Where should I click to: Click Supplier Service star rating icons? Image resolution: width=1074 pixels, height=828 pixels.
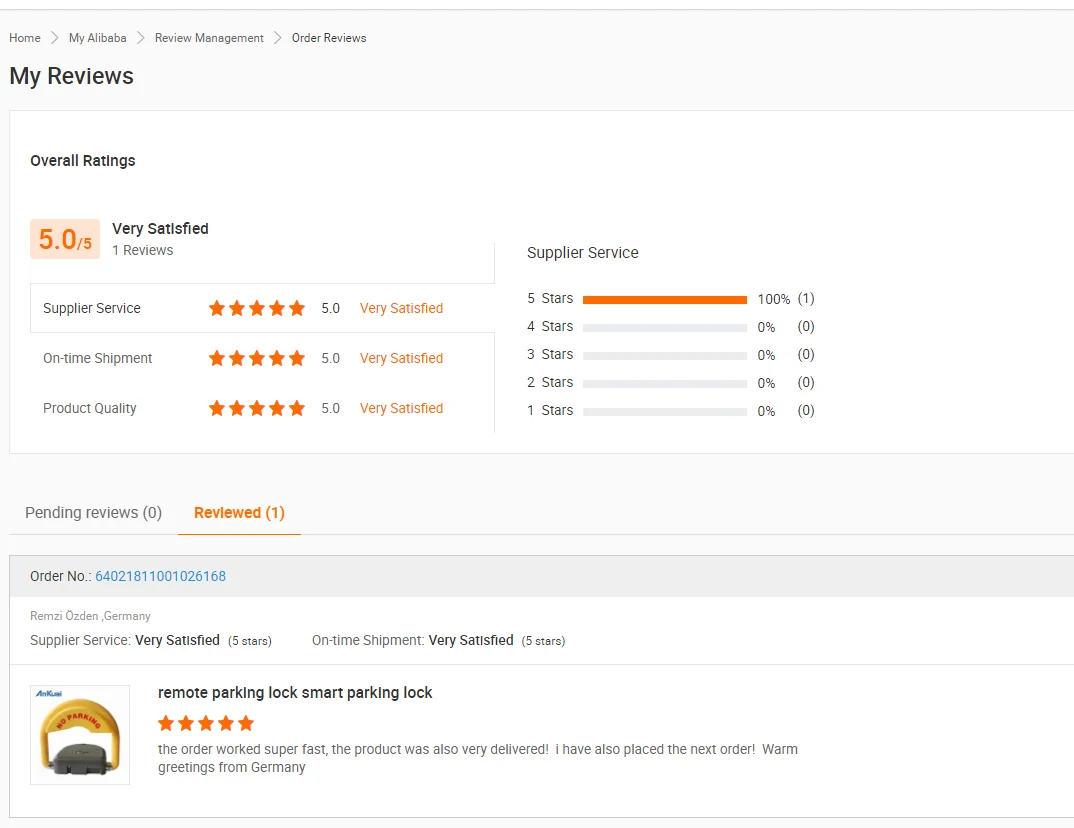[x=257, y=308]
